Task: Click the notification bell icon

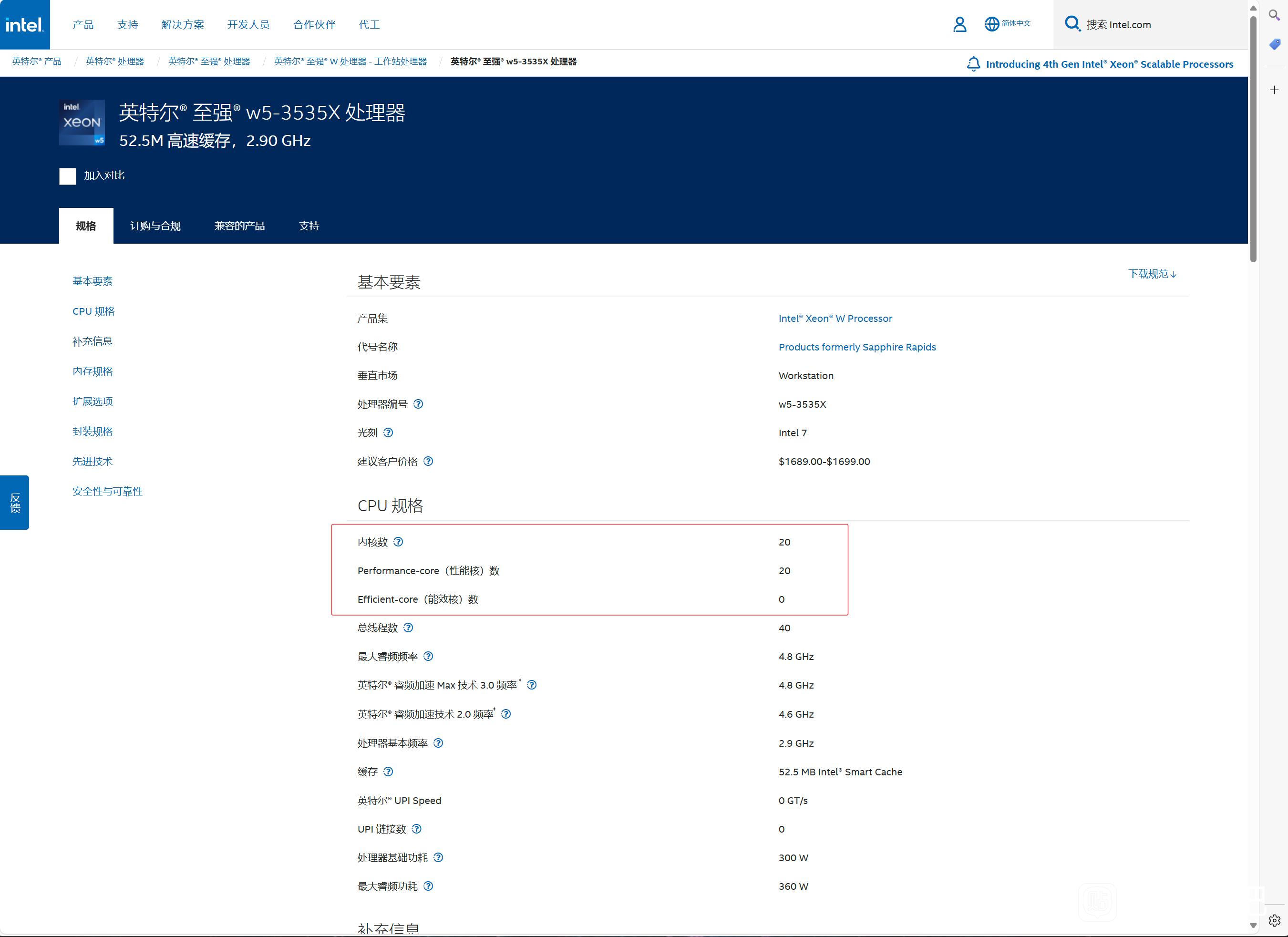Action: coord(973,64)
